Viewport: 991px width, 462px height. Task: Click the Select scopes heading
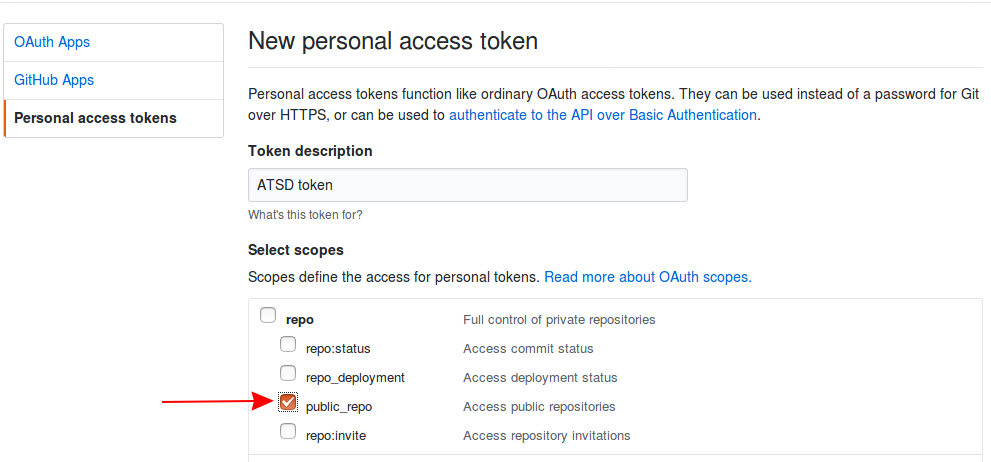click(x=296, y=250)
